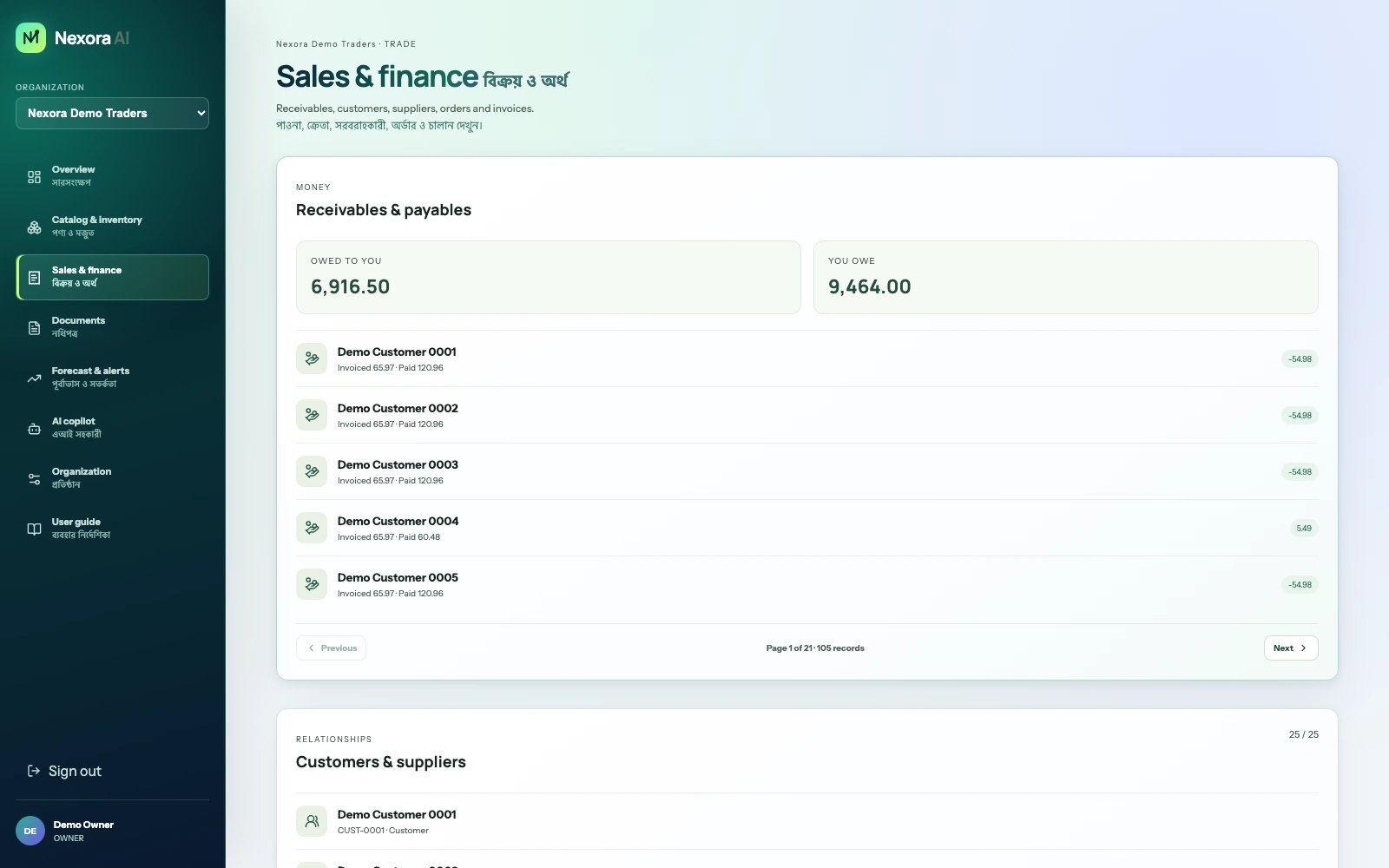Click the Sales & finance receipt icon

[x=34, y=278]
